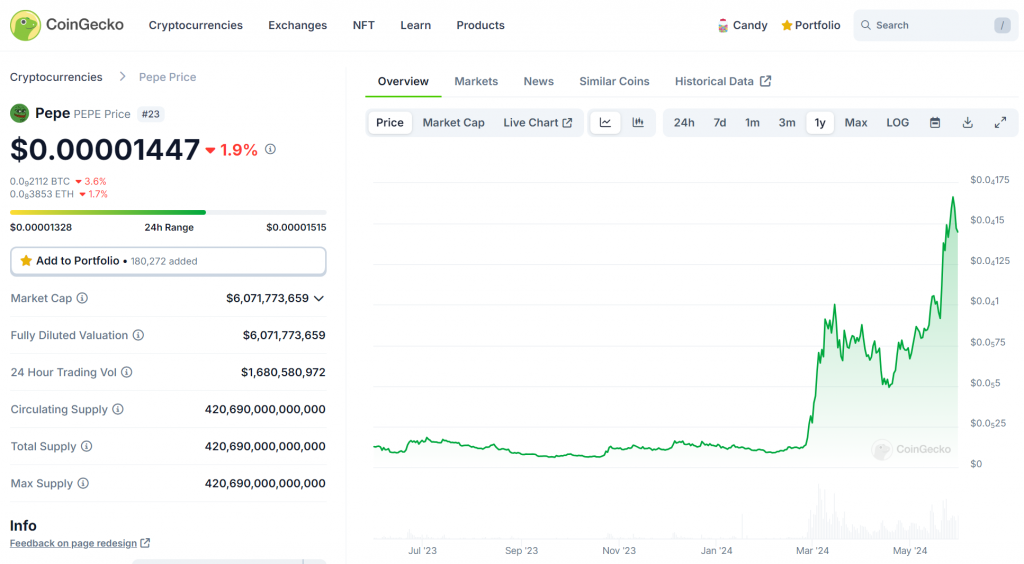The image size is (1024, 564).
Task: Select the line chart view icon
Action: (605, 123)
